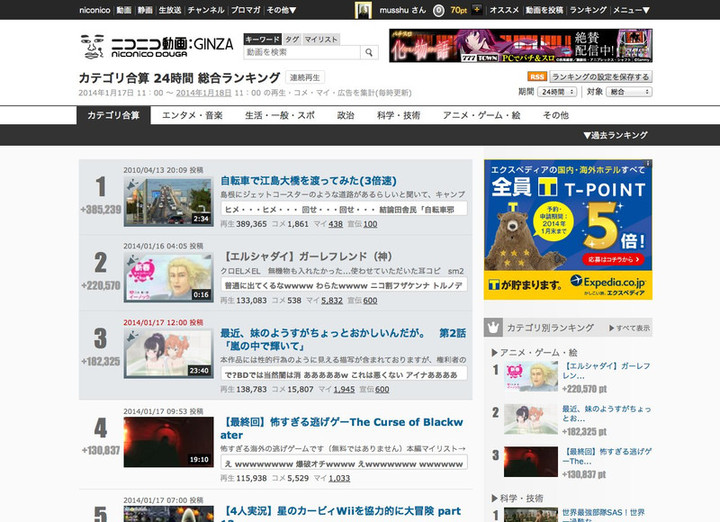Select the 生活・一般・スポ tab
This screenshot has height=522, width=720.
(x=280, y=115)
